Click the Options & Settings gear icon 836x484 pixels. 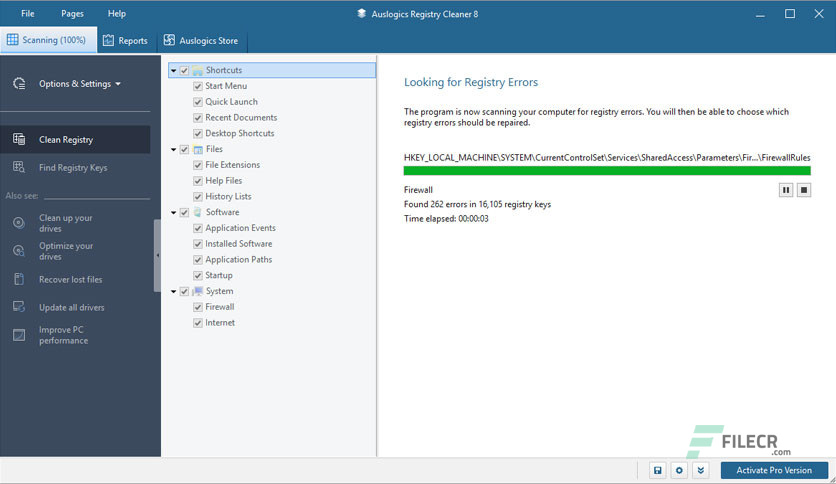click(x=19, y=84)
